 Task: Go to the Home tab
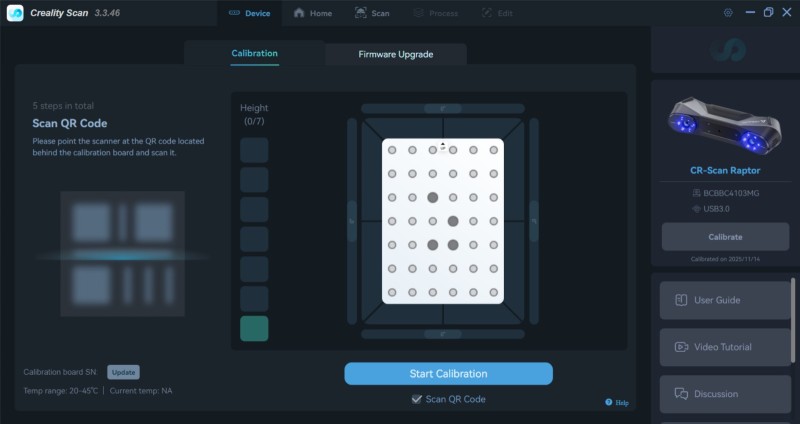(x=313, y=13)
